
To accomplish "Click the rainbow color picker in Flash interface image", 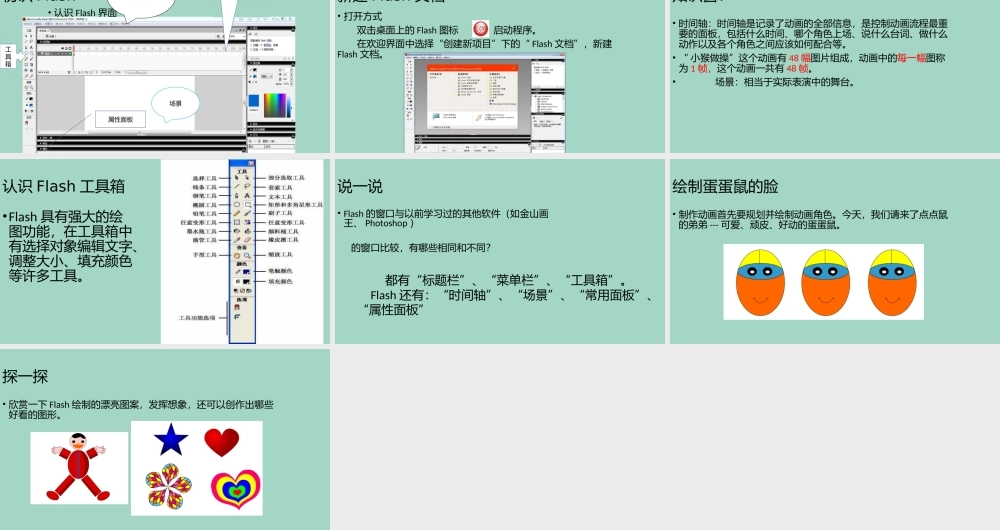I will [276, 105].
